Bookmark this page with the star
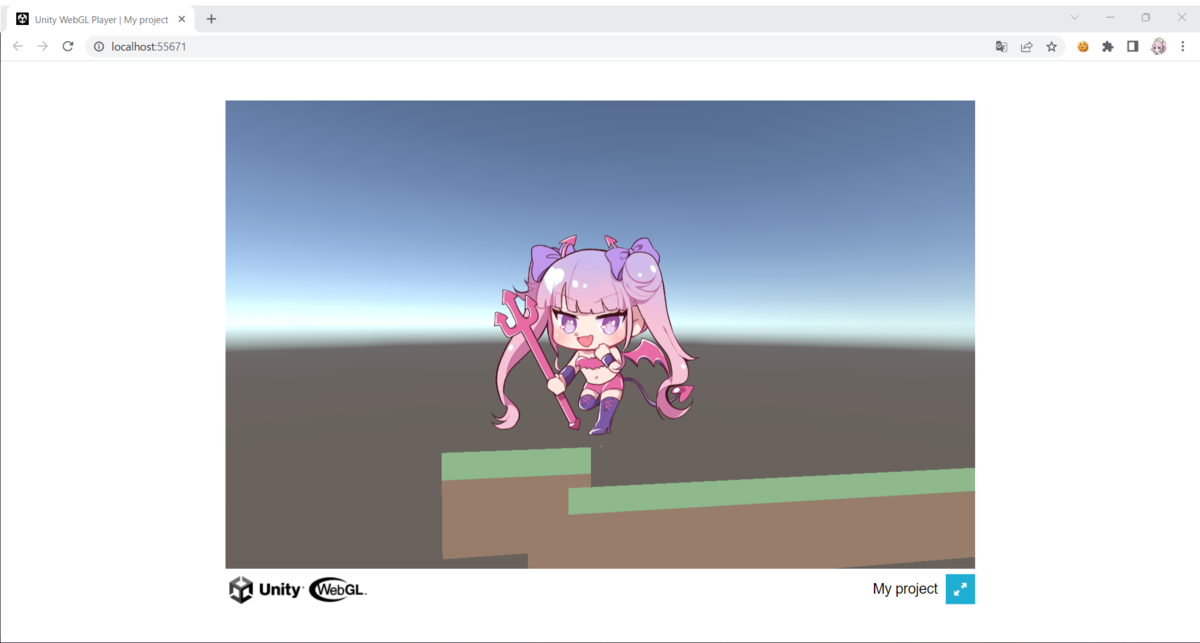Viewport: 1200px width, 643px height. coord(1051,46)
